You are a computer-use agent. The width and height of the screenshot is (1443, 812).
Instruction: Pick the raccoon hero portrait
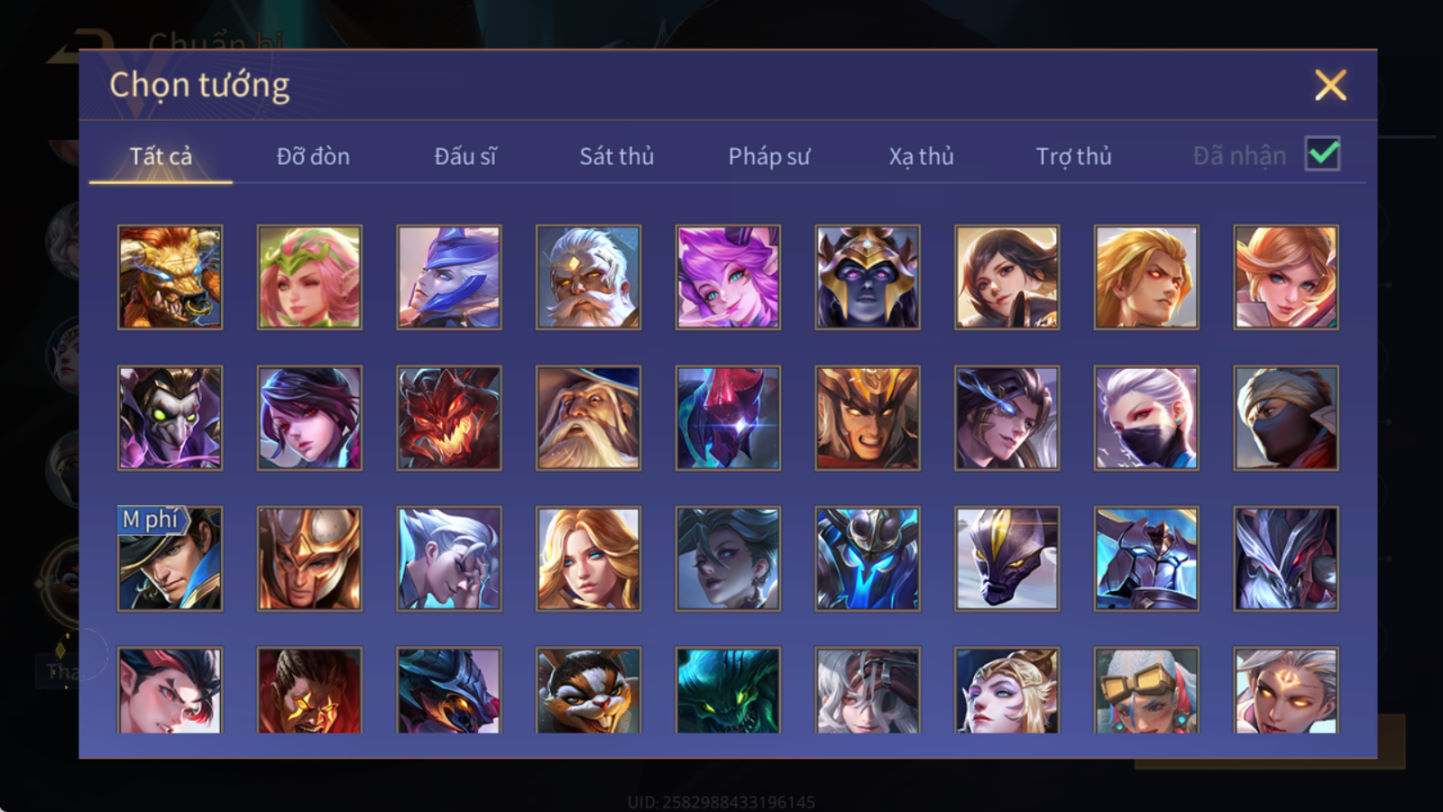[x=588, y=690]
